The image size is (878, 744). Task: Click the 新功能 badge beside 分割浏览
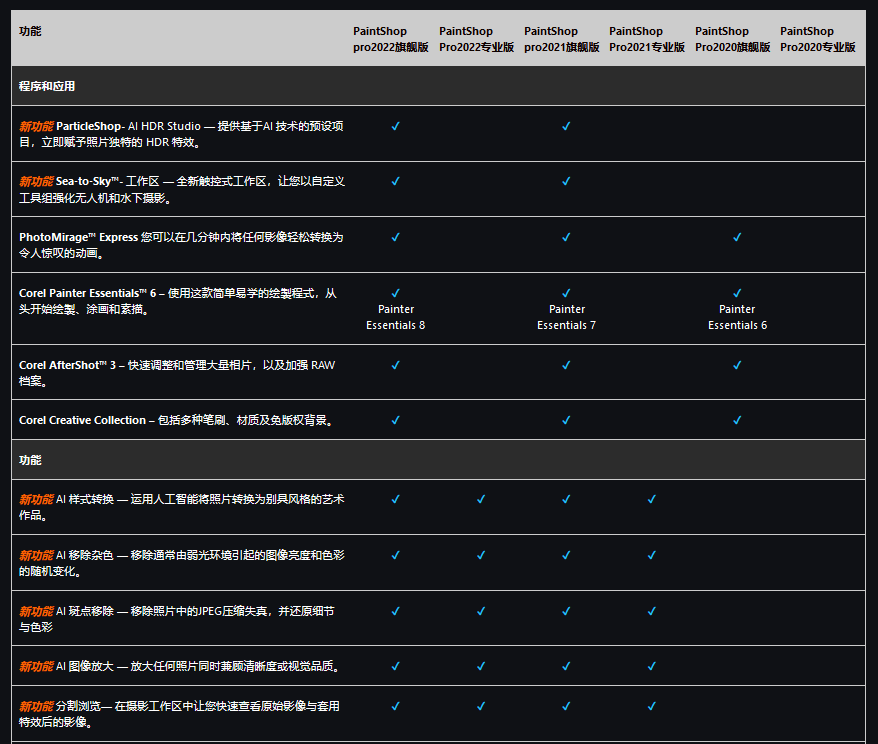click(36, 706)
